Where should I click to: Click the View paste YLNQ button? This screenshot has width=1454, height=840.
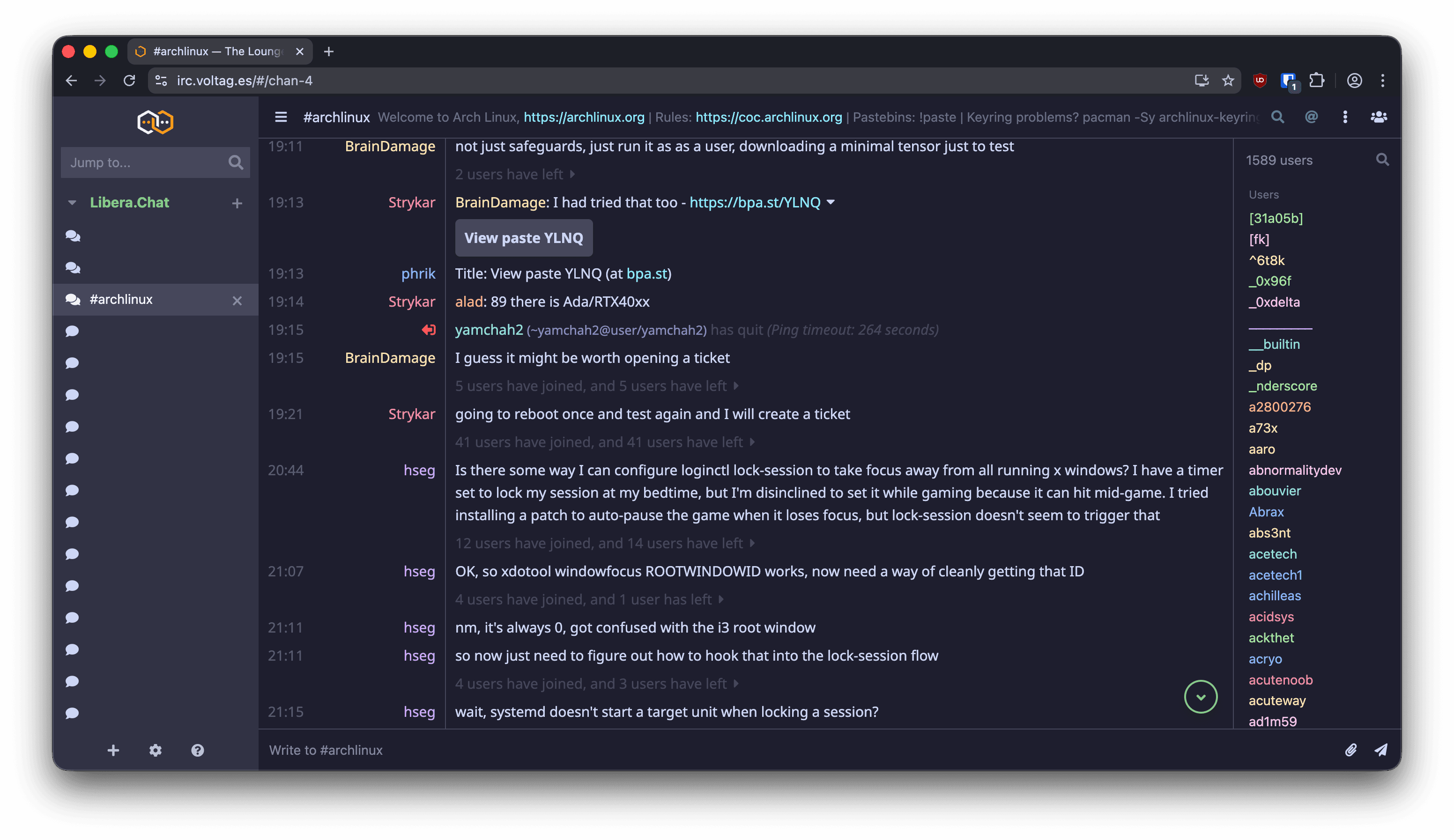coord(523,238)
